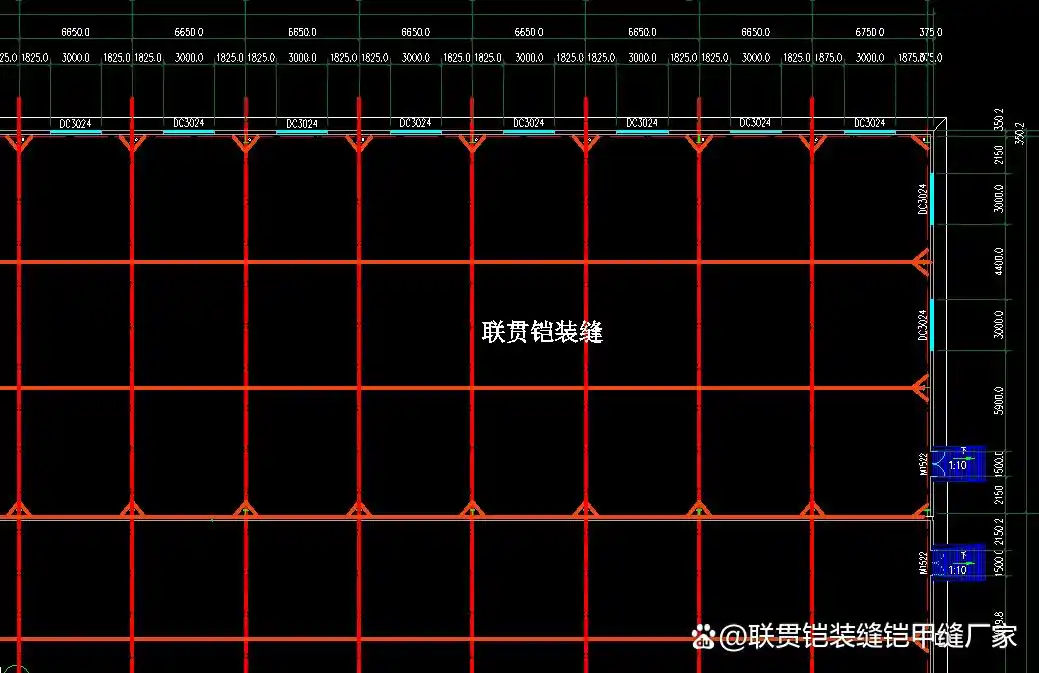Select the leftmost DC3024 window label on top

click(x=75, y=124)
